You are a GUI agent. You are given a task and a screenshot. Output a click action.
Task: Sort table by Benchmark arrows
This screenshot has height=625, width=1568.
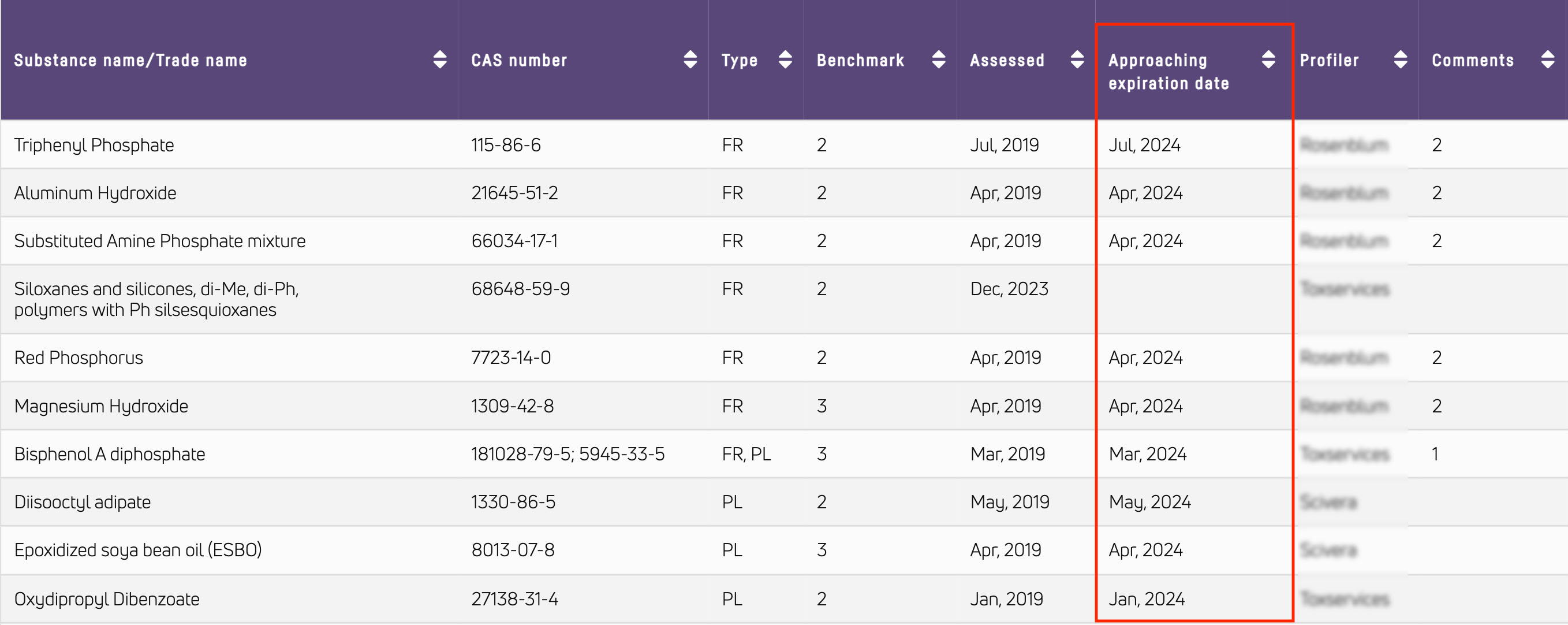coord(938,59)
